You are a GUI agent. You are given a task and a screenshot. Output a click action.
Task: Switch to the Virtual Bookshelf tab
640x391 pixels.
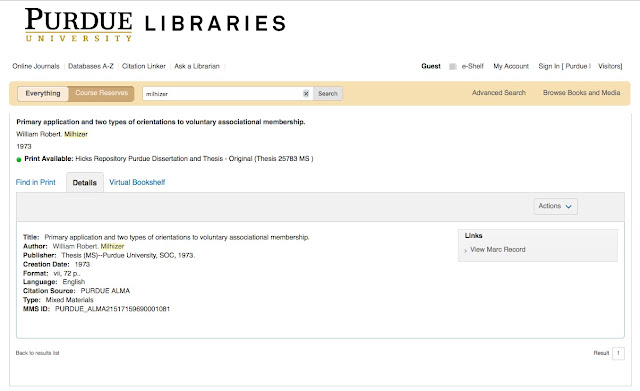pyautogui.click(x=137, y=182)
